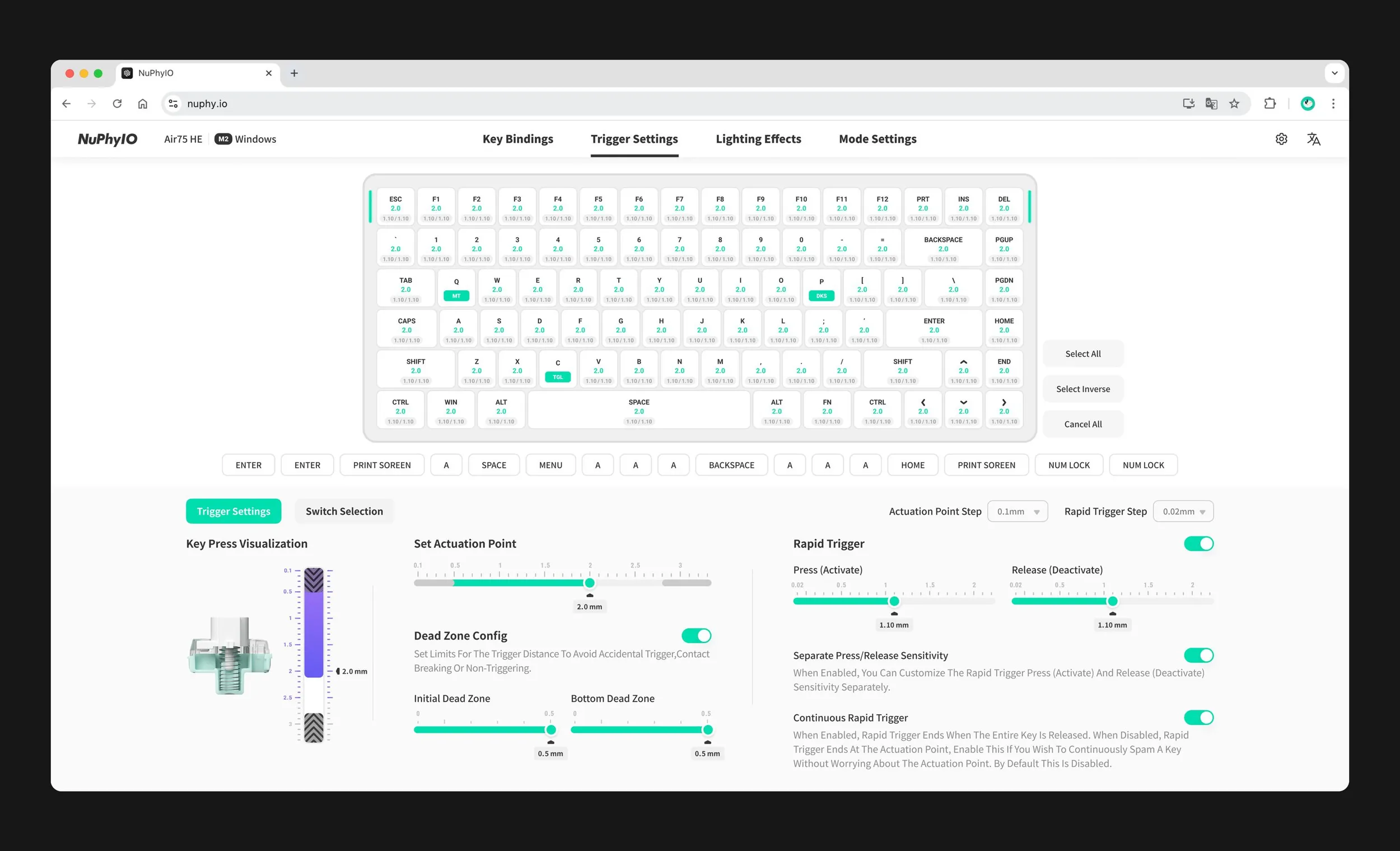1400x851 pixels.
Task: Open the Rapid Trigger Step dropdown
Action: 1183,511
